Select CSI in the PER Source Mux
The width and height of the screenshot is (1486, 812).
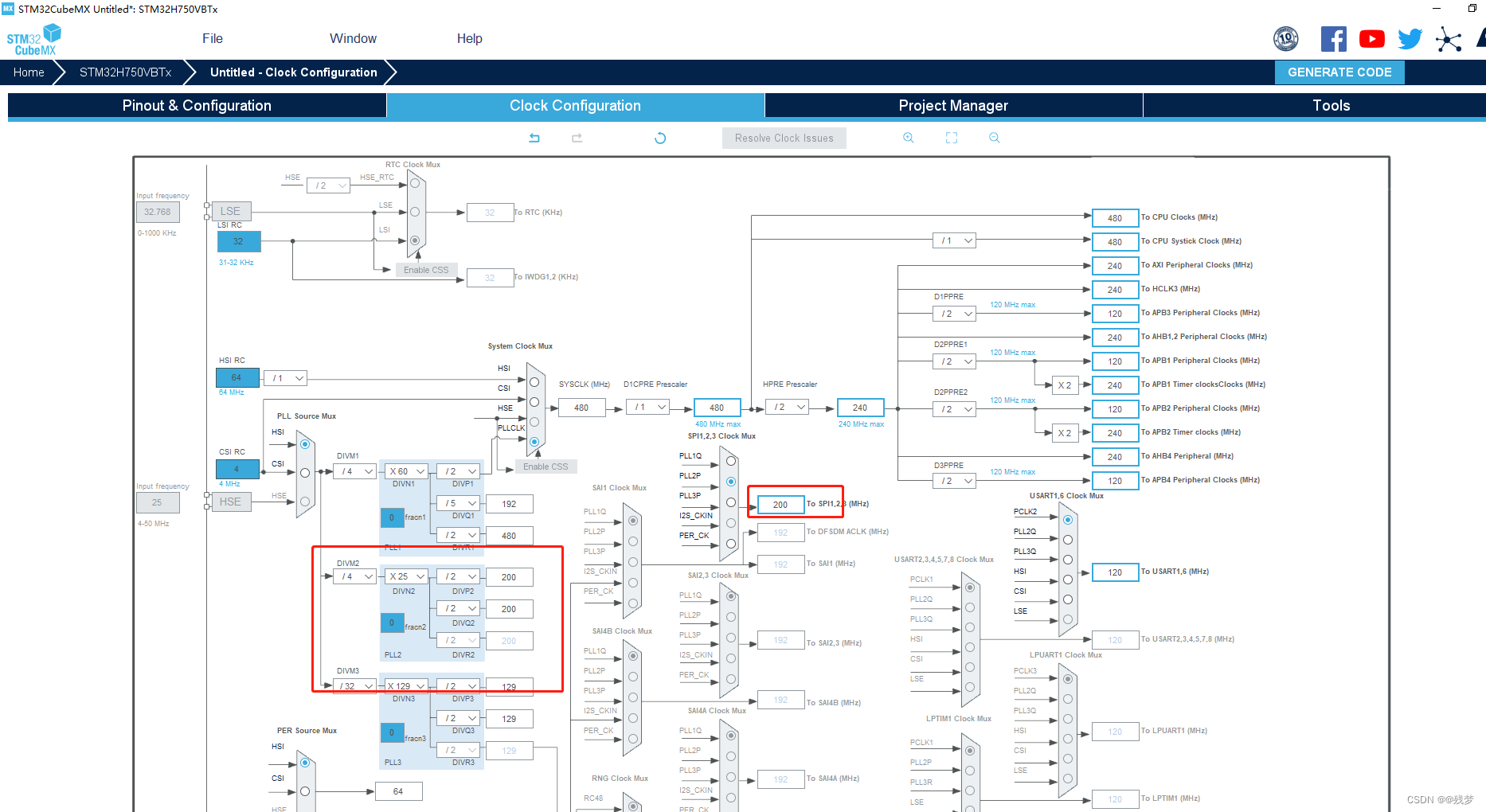click(305, 791)
